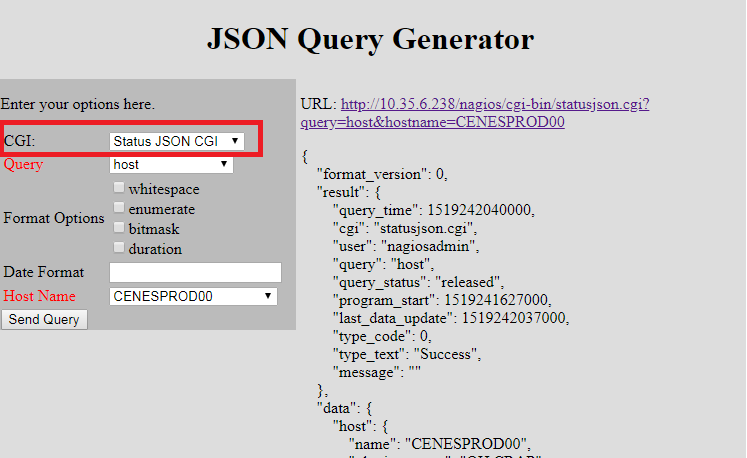Tick the enumerate checkbox
The width and height of the screenshot is (747, 458).
click(x=119, y=208)
